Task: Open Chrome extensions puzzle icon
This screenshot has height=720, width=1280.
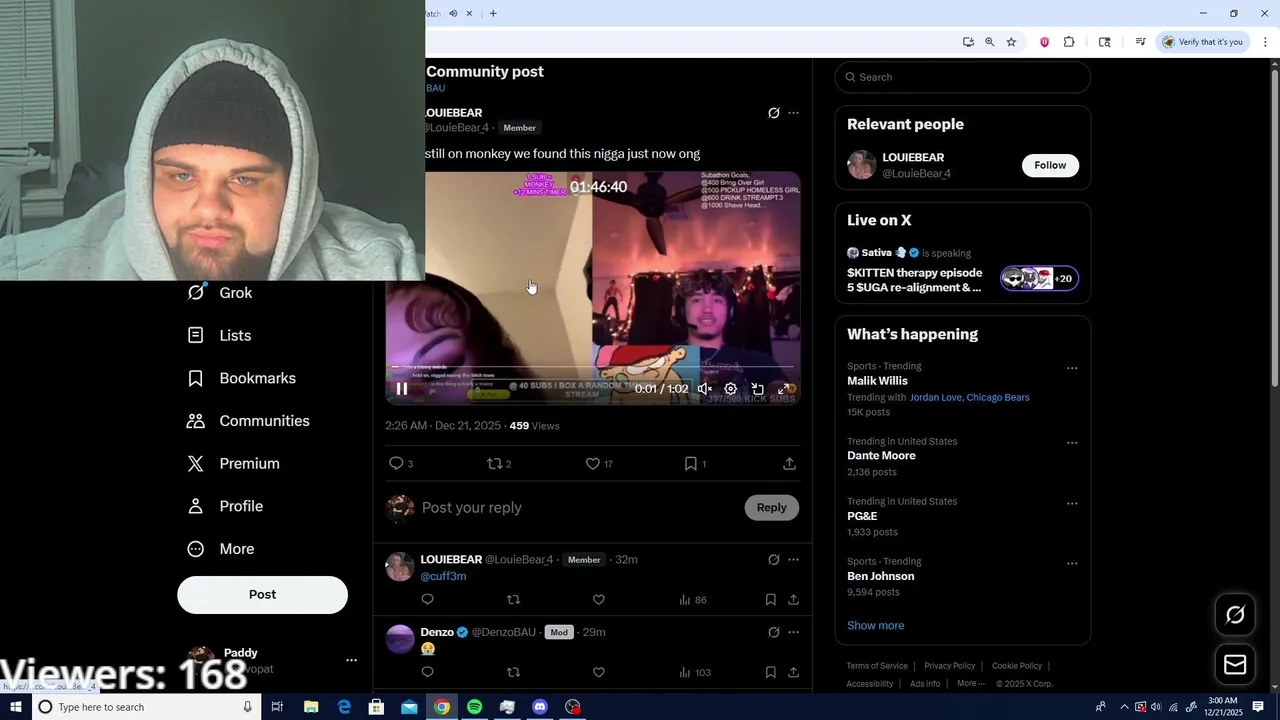Action: click(x=1069, y=42)
